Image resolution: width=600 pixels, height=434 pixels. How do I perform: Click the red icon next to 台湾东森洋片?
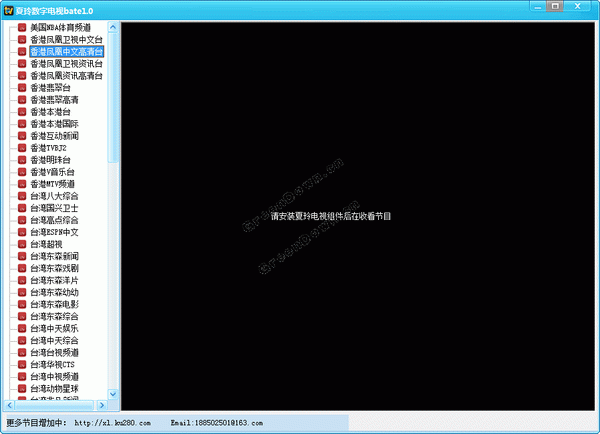pos(22,280)
